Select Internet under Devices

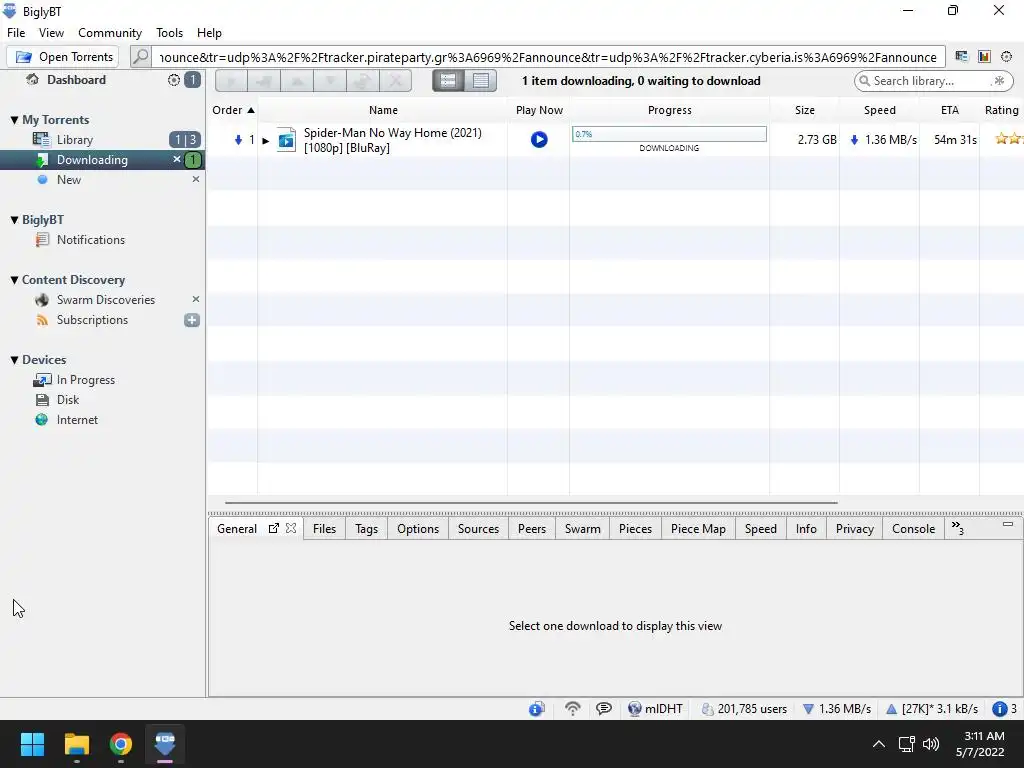tap(77, 420)
